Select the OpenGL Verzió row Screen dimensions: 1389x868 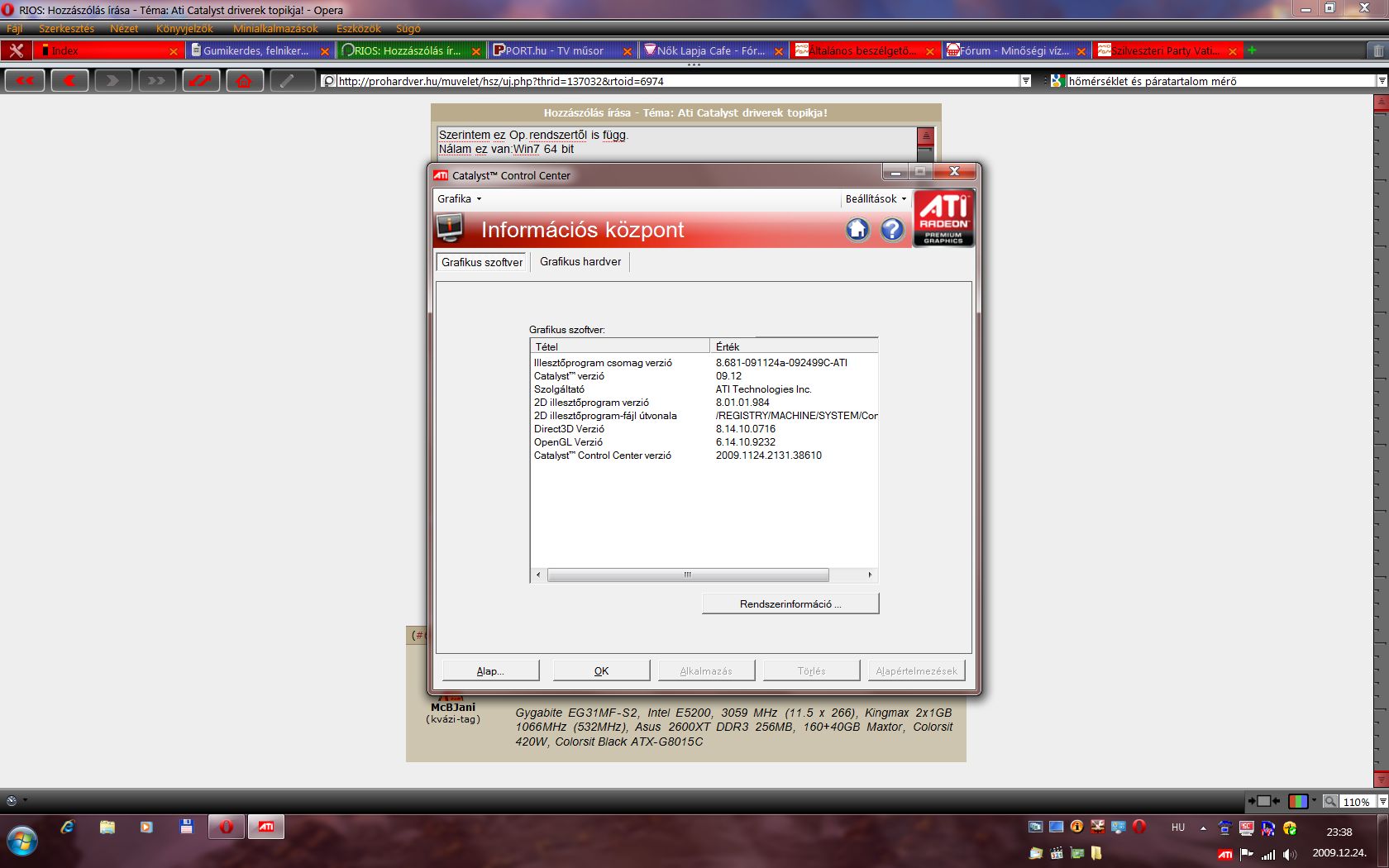tap(704, 442)
